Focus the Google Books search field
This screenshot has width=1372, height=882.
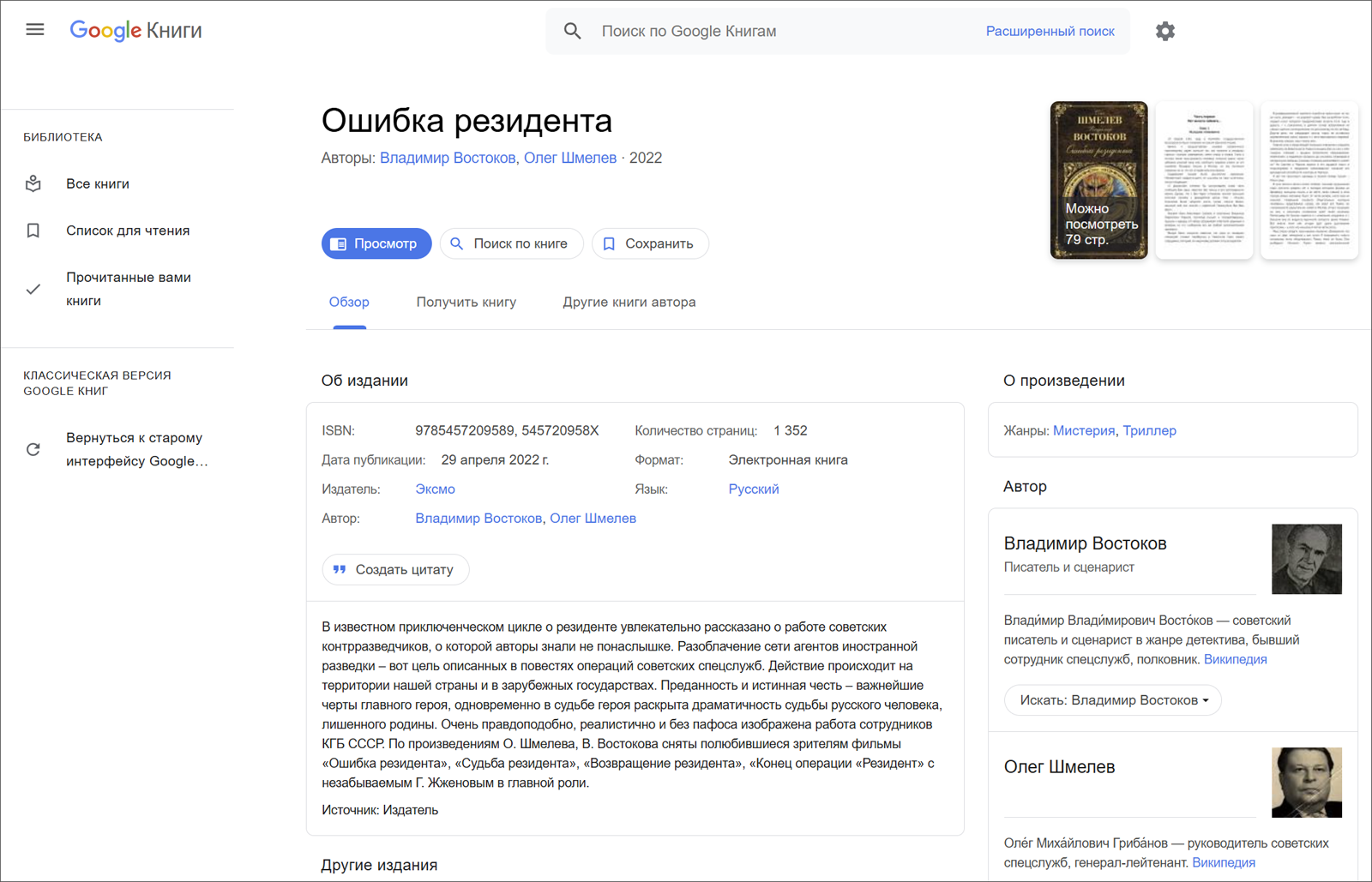772,32
